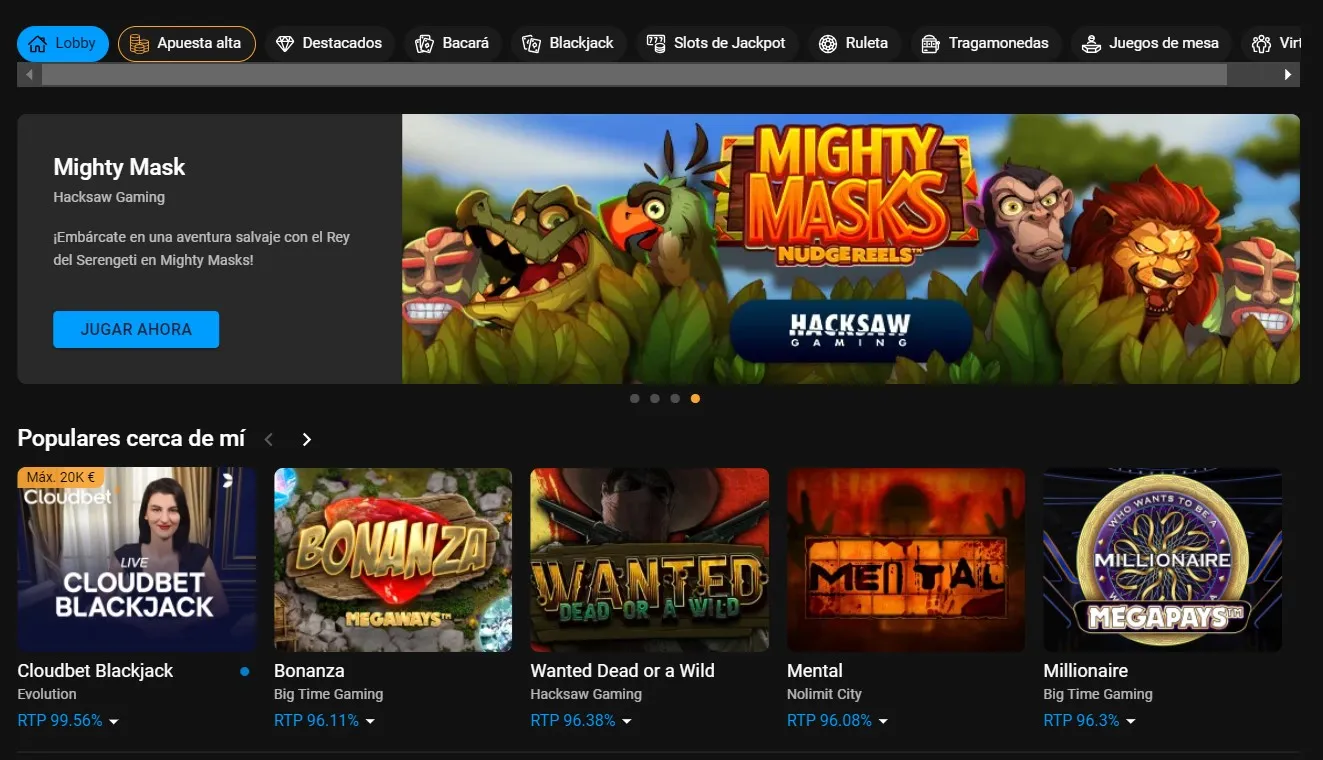
Task: Click the Destacados diamond icon
Action: click(285, 44)
